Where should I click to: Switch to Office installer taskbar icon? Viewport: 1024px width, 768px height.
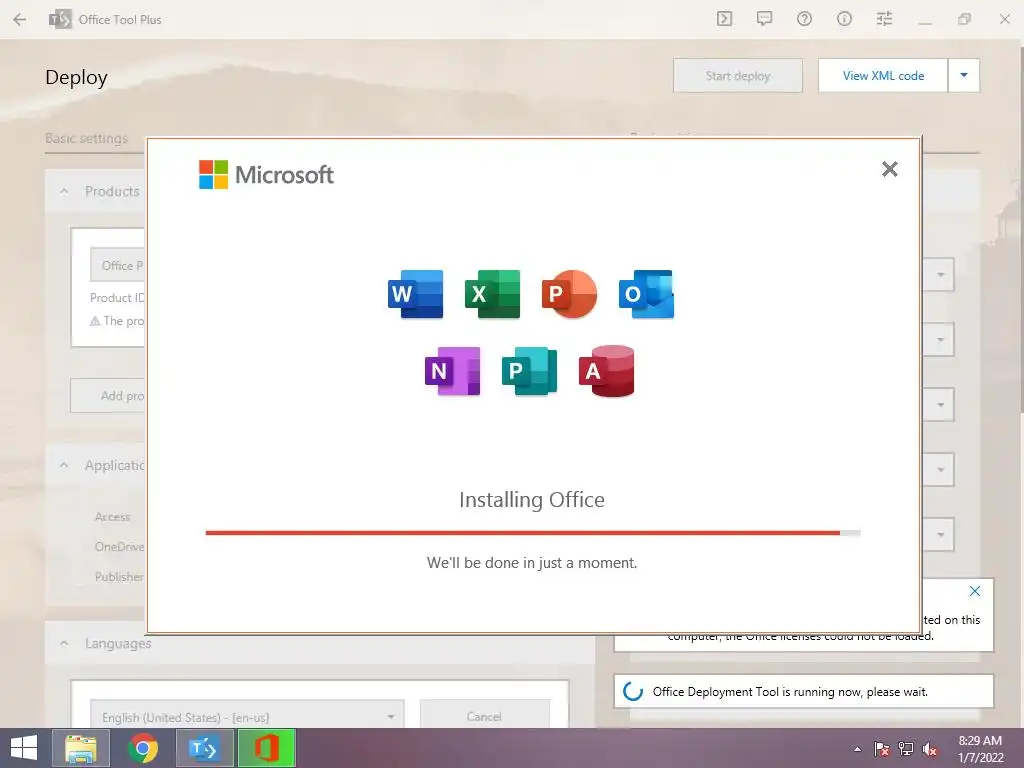point(266,748)
